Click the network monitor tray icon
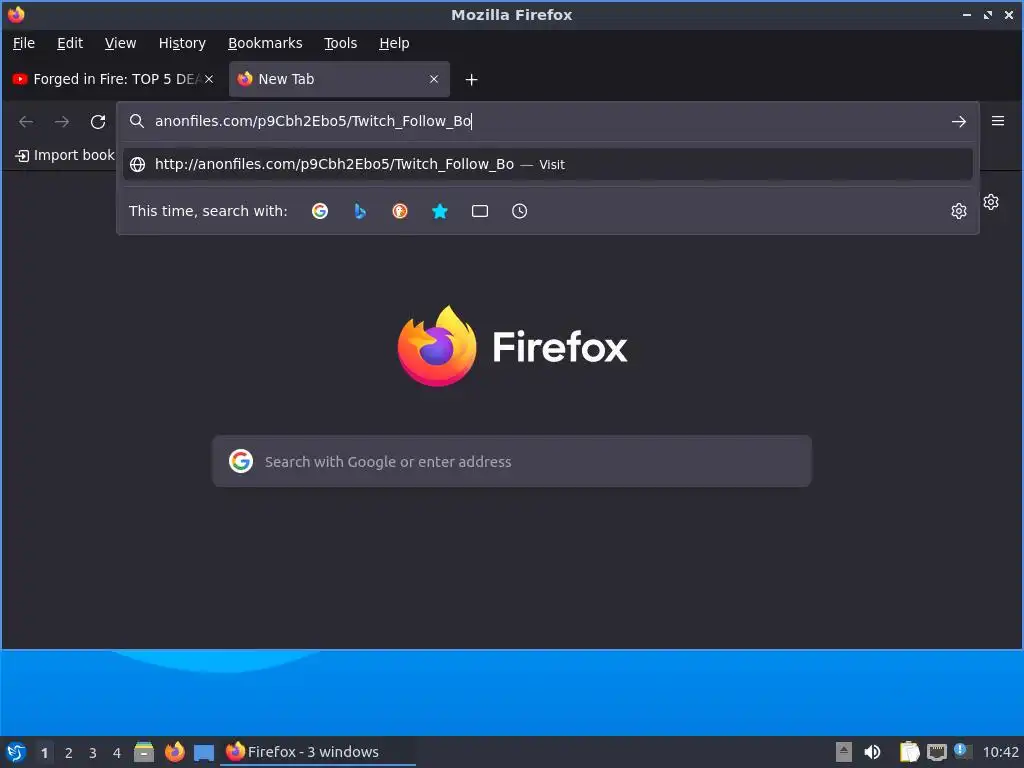Viewport: 1024px width, 768px height. click(x=936, y=752)
